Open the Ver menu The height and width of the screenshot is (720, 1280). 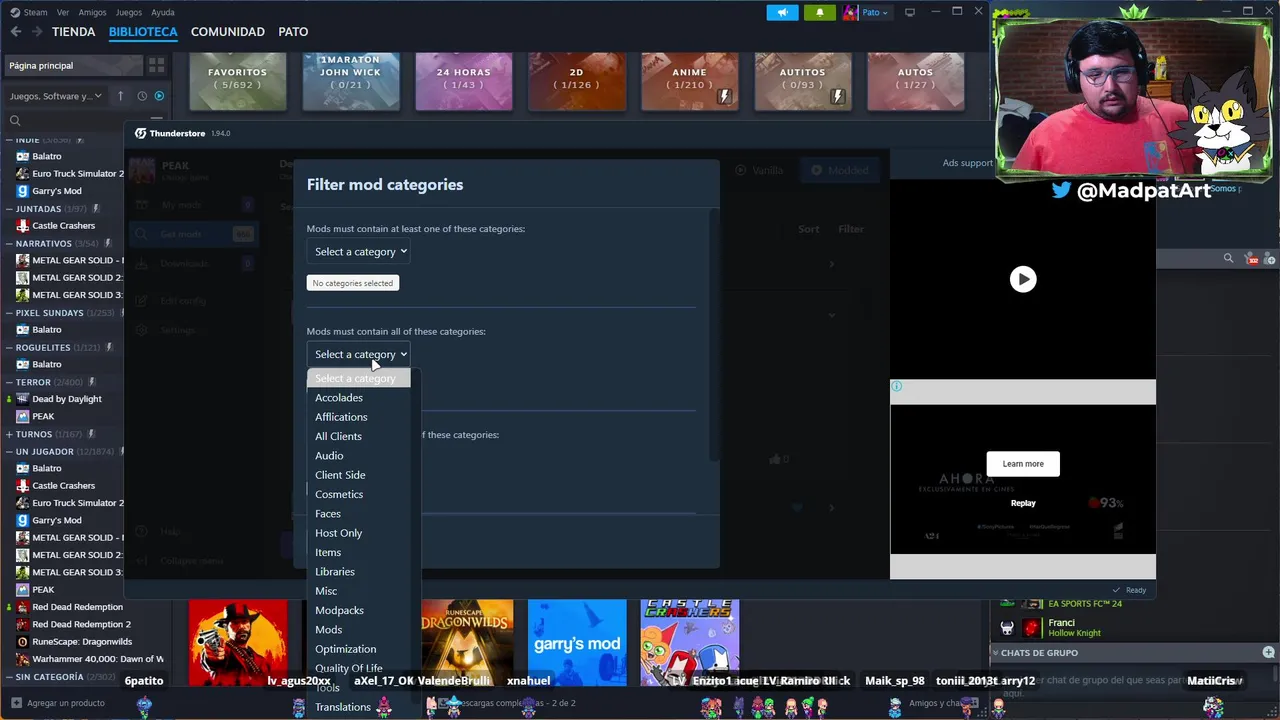(63, 12)
